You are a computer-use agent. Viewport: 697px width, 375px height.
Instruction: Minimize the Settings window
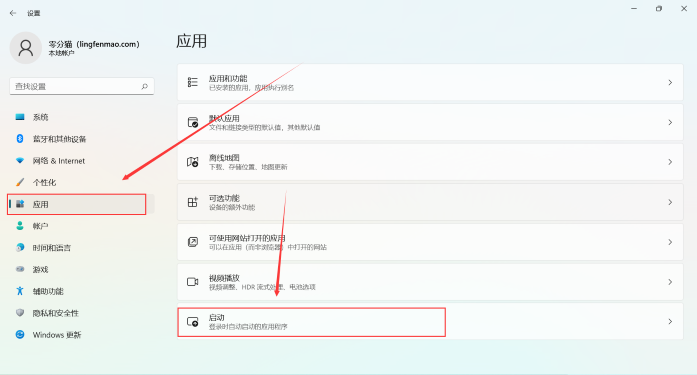point(634,8)
